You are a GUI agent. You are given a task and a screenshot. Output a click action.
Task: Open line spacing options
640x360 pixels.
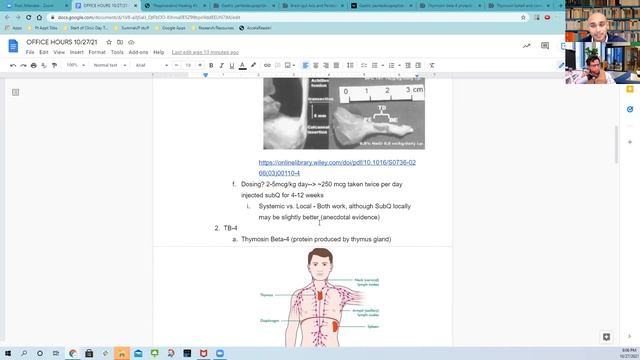coord(350,65)
